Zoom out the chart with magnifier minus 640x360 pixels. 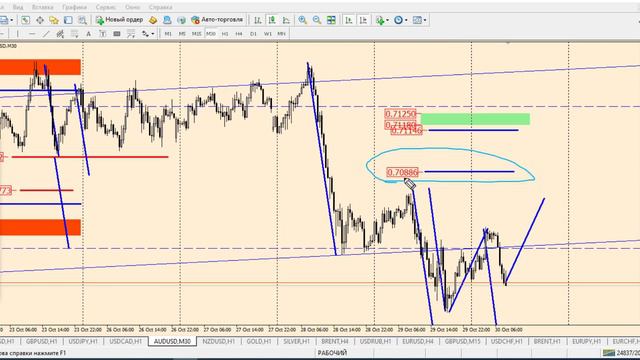pyautogui.click(x=317, y=20)
